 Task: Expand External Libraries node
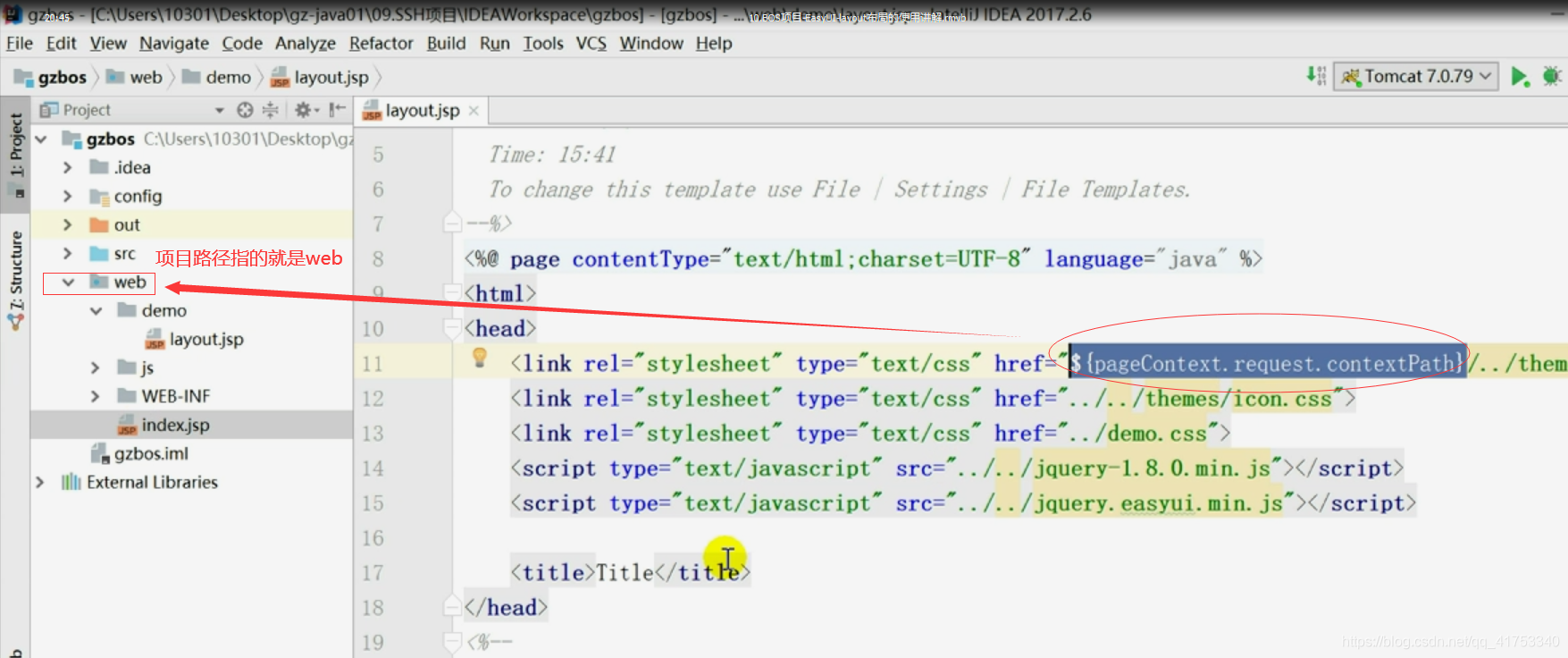click(39, 483)
